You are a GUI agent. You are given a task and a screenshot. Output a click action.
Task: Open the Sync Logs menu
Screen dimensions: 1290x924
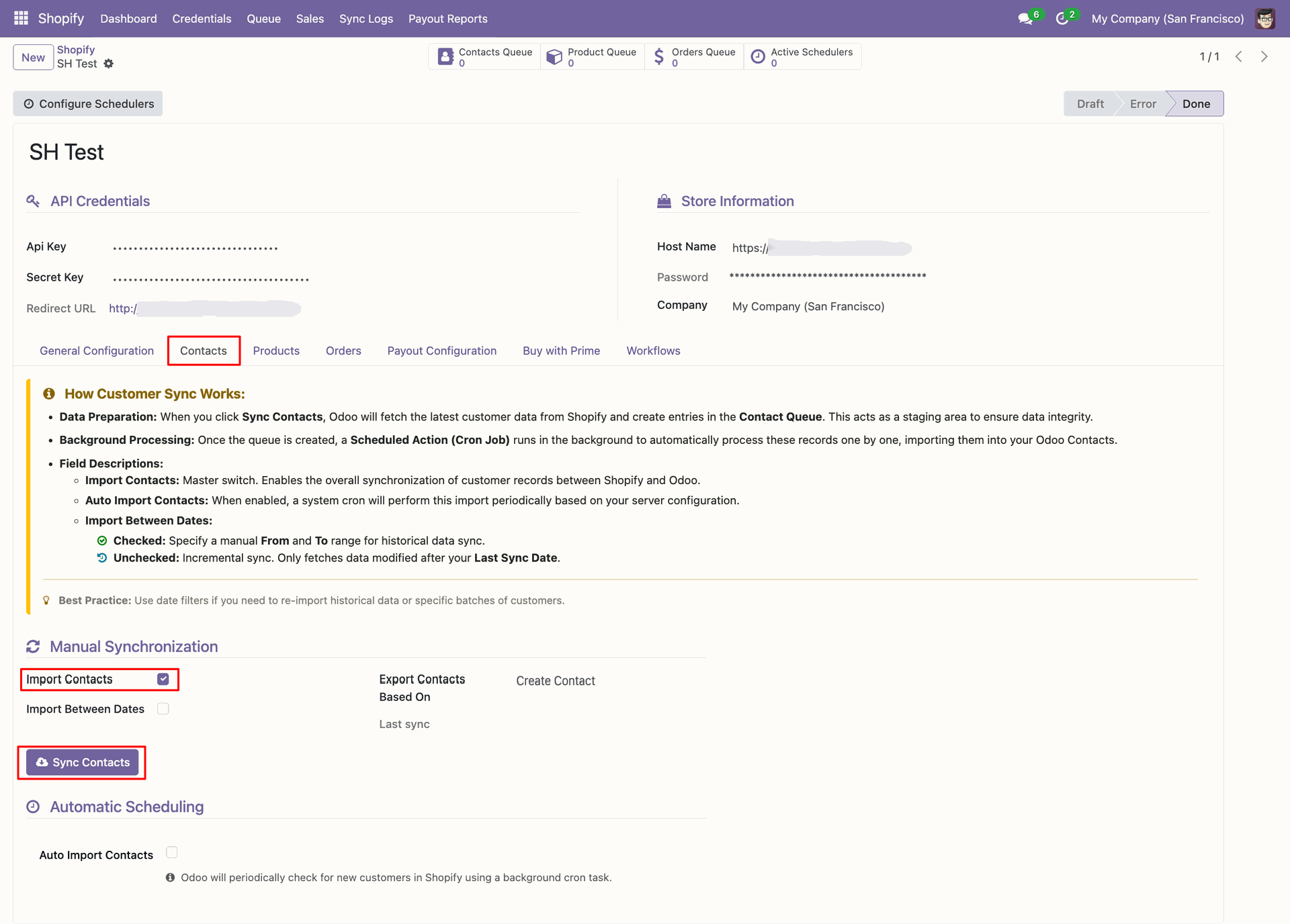pos(366,19)
